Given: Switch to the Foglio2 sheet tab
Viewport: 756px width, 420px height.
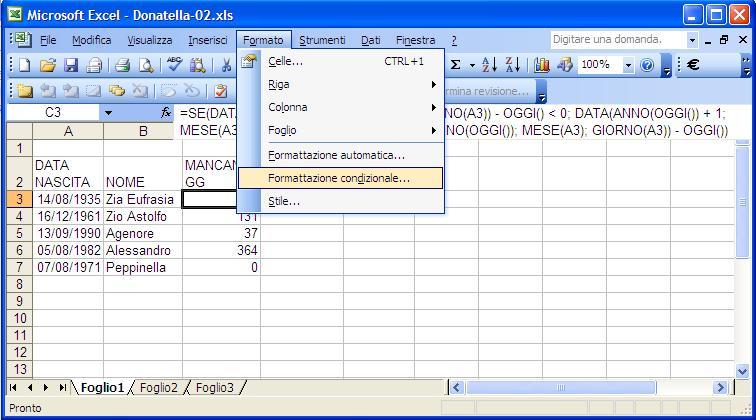Looking at the screenshot, I should click(159, 387).
